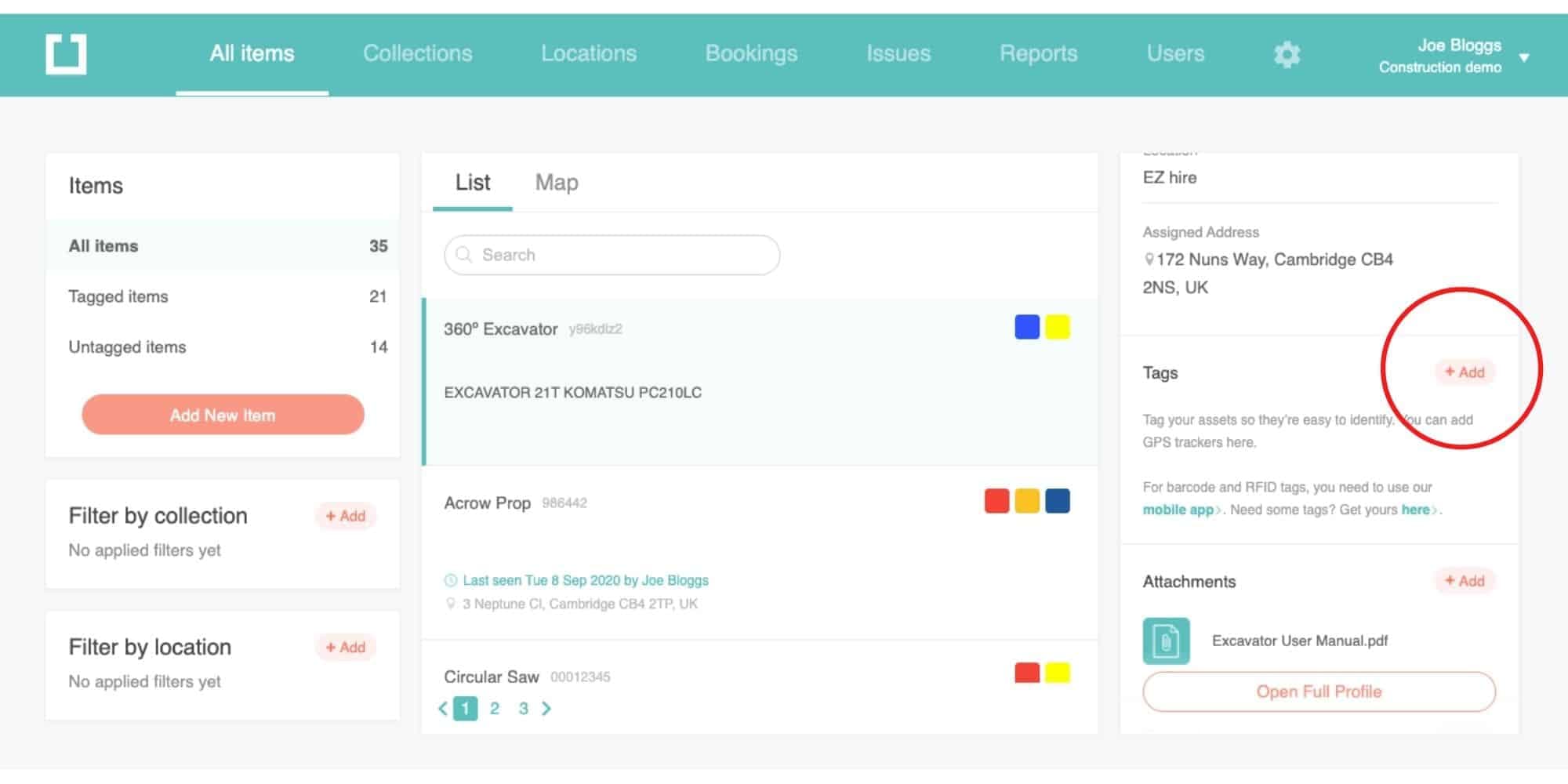
Task: Select the Tagged items filter
Action: [x=118, y=296]
